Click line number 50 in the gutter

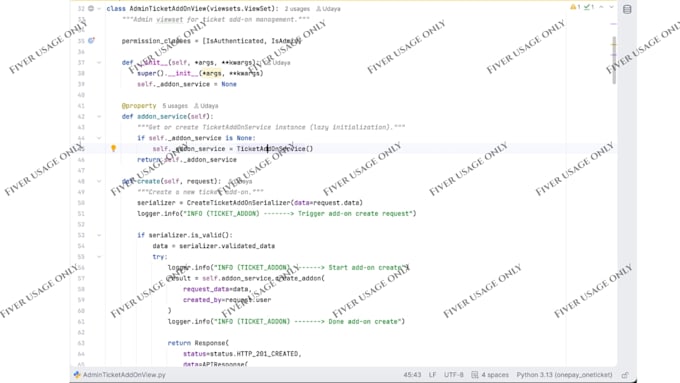(81, 203)
